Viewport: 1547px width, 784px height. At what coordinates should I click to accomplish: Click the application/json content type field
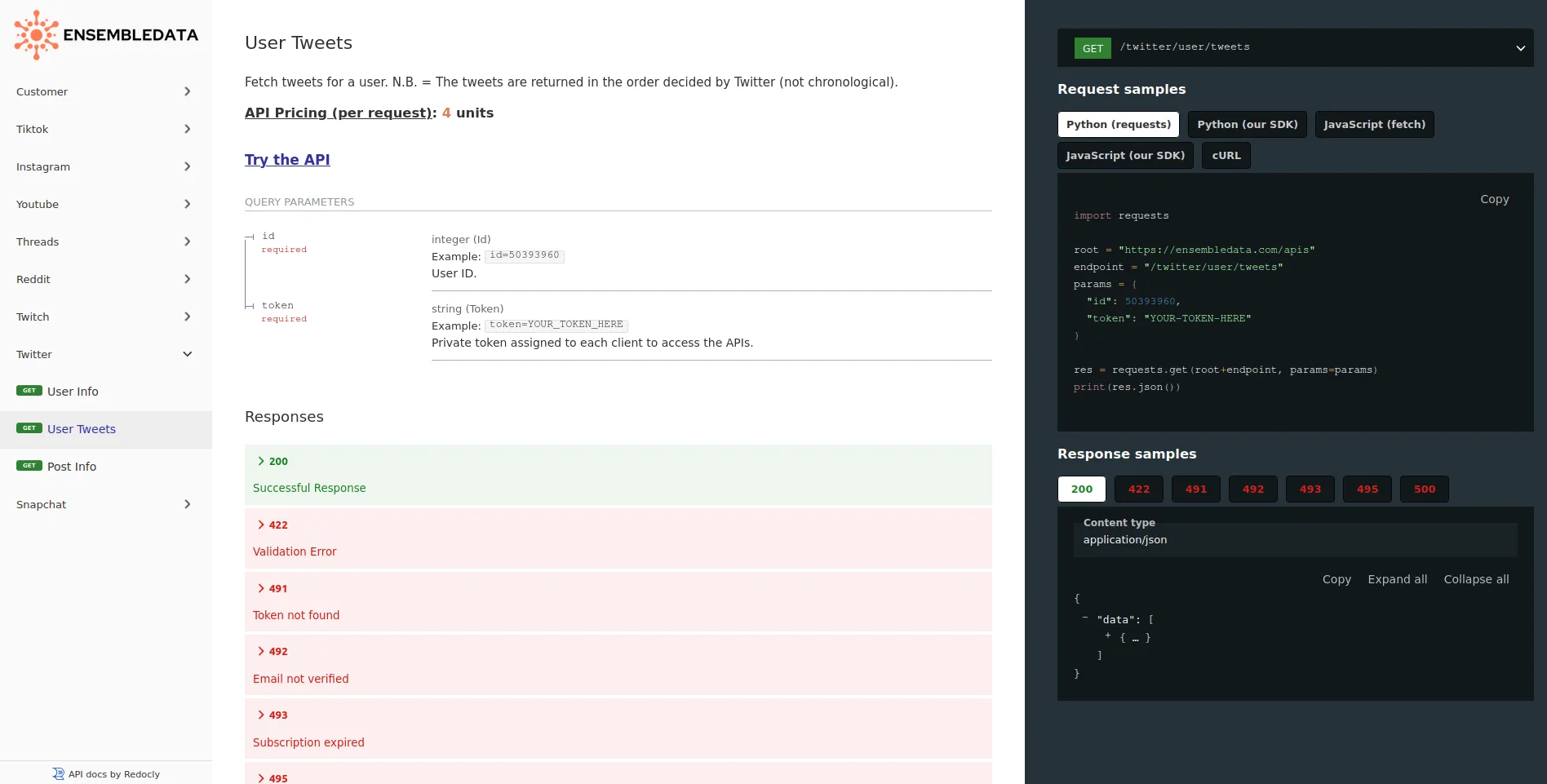pos(1295,540)
